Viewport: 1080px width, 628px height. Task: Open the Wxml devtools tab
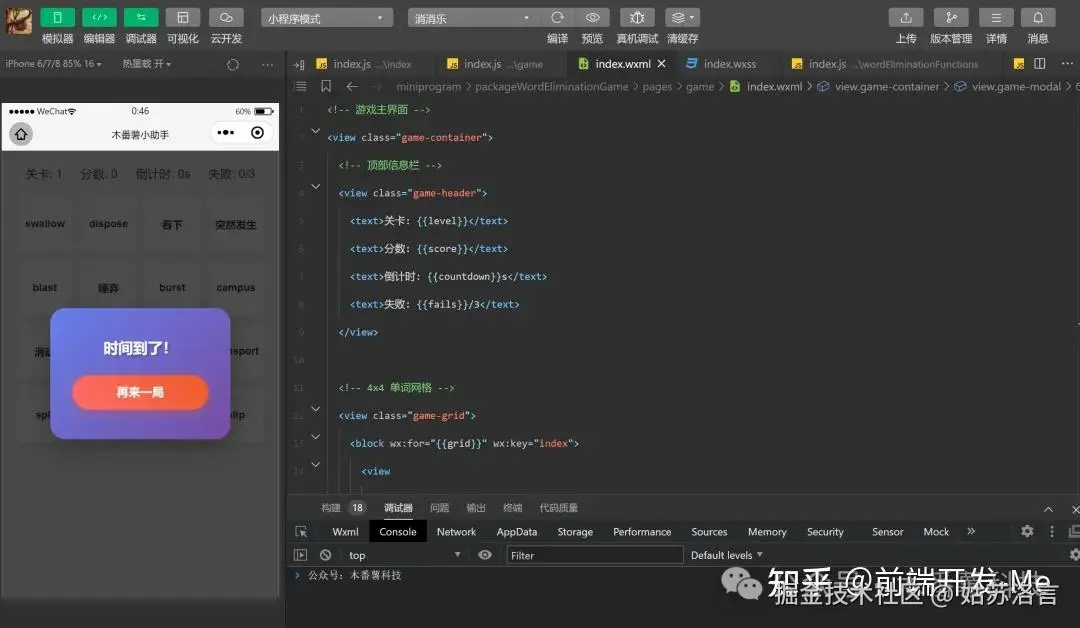pos(345,532)
